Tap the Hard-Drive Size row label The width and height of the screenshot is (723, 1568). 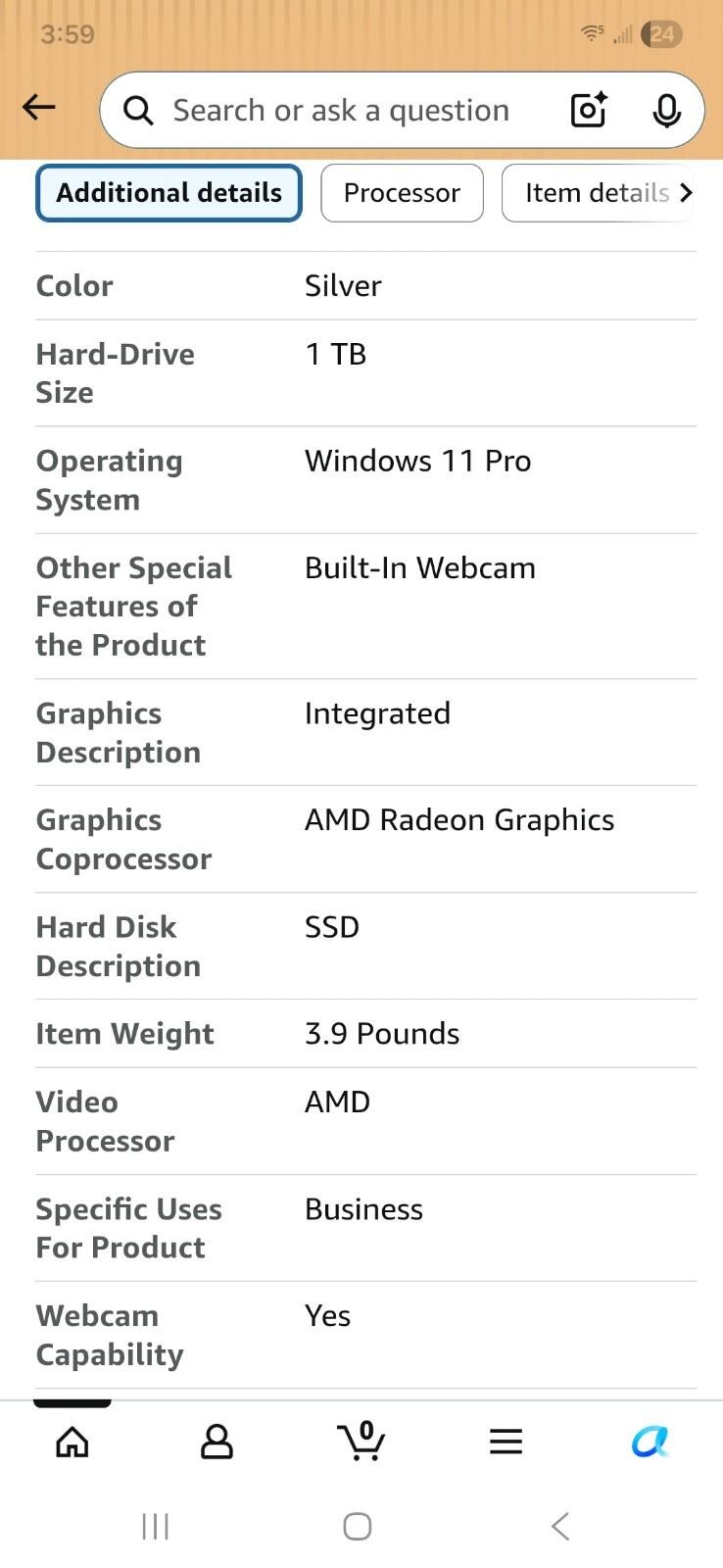click(x=116, y=373)
